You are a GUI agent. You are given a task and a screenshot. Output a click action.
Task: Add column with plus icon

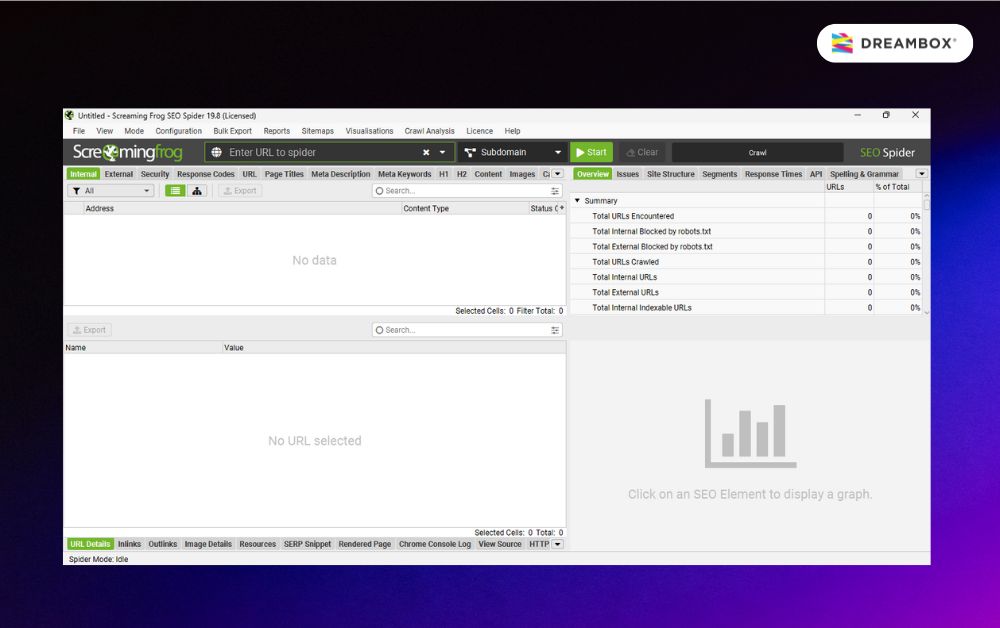tap(562, 208)
